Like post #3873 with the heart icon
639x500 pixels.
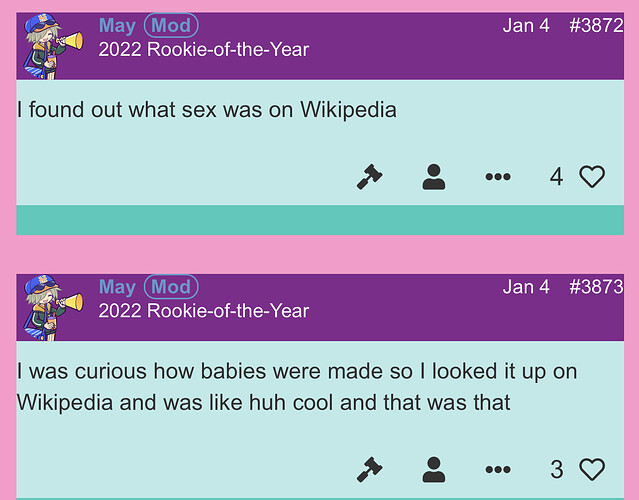[592, 469]
